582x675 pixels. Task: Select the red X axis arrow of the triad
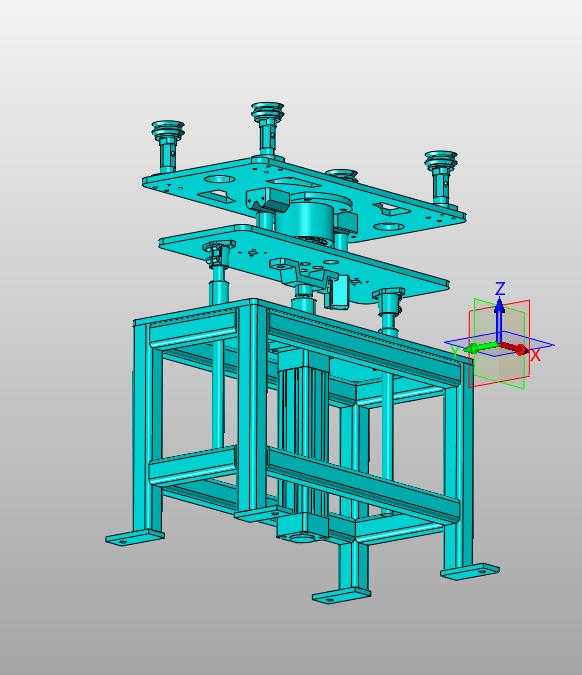click(514, 348)
